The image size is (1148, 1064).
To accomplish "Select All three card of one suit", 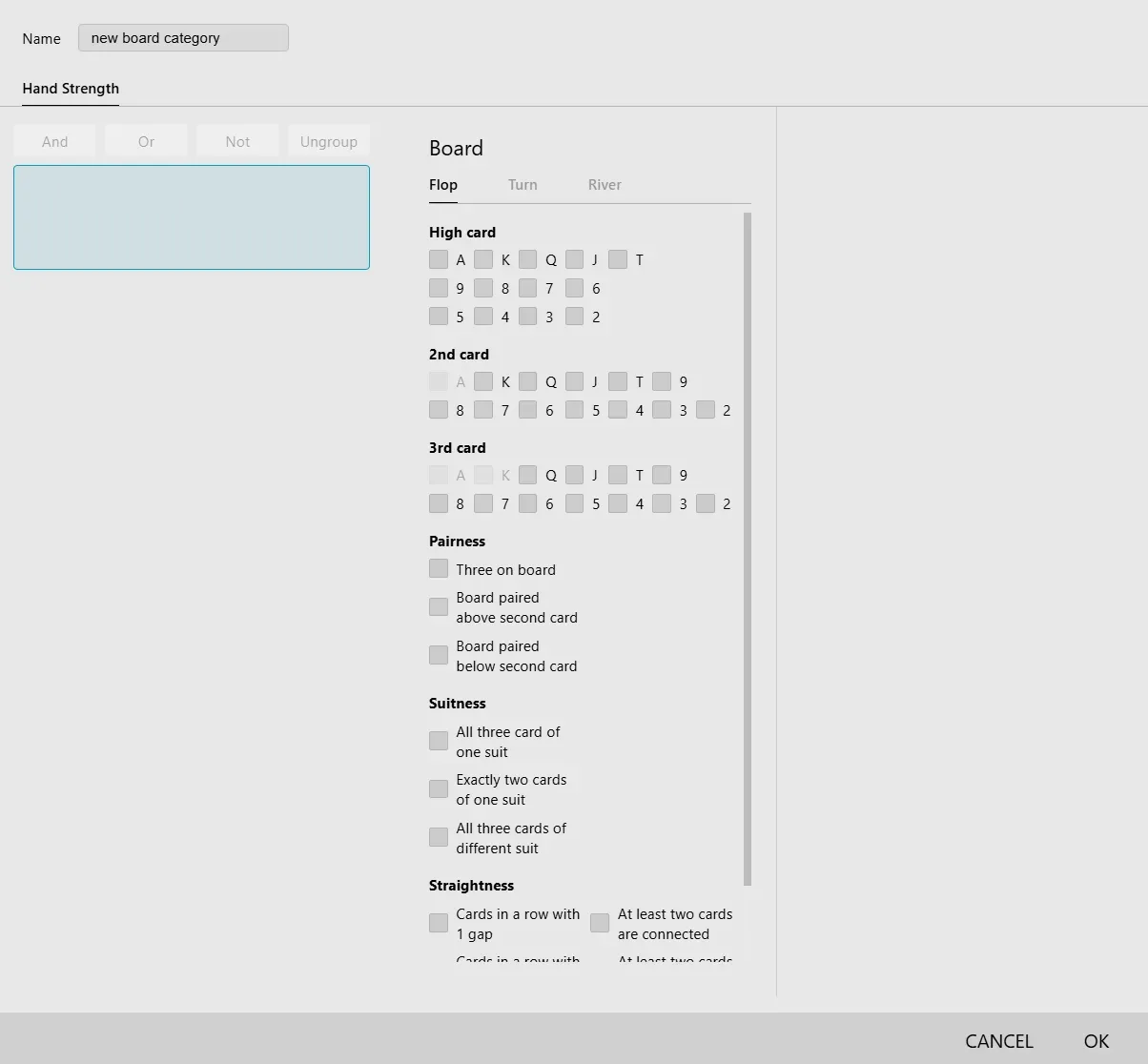I will [439, 742].
